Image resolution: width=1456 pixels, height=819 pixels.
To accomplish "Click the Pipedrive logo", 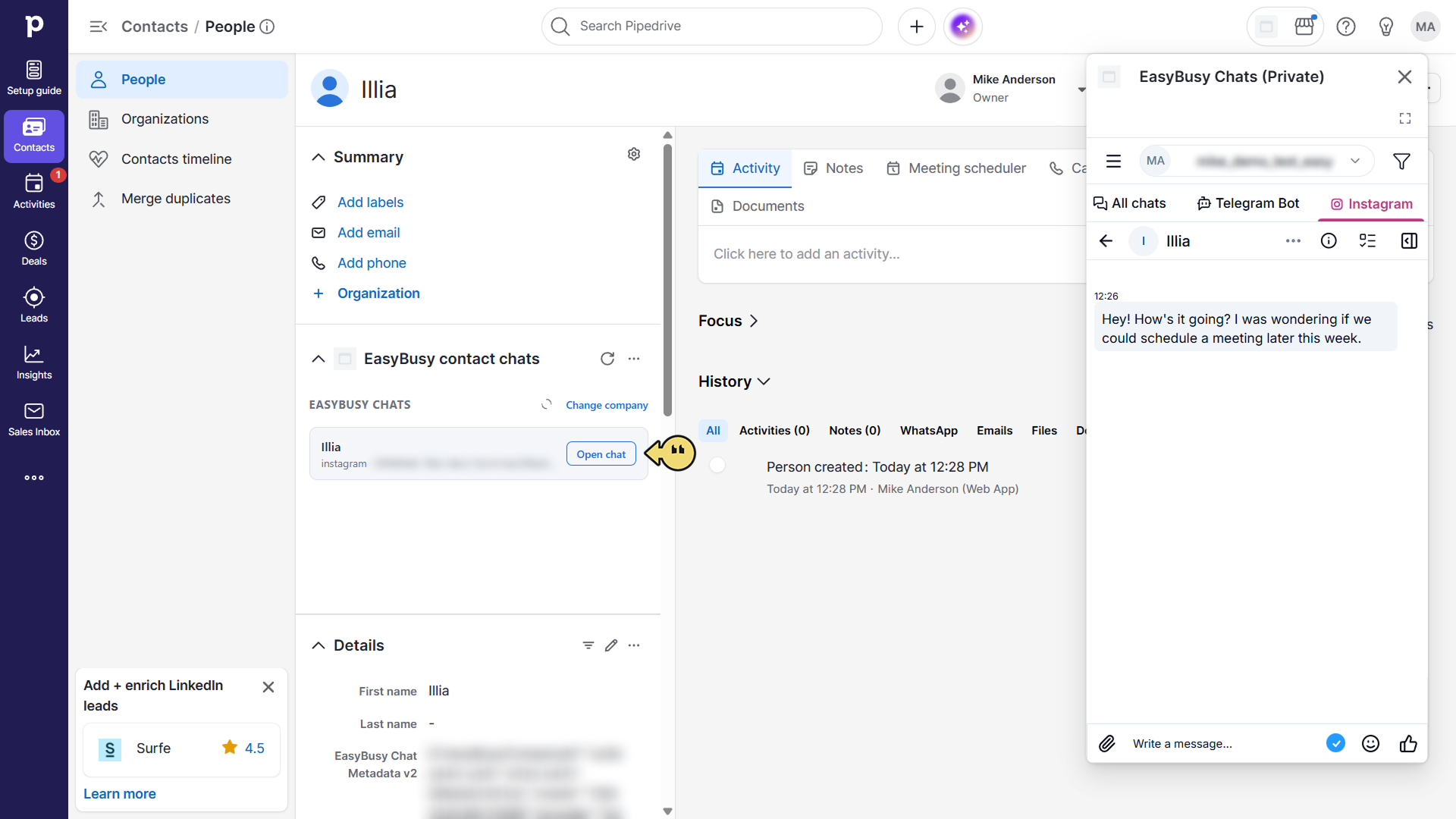I will [34, 25].
